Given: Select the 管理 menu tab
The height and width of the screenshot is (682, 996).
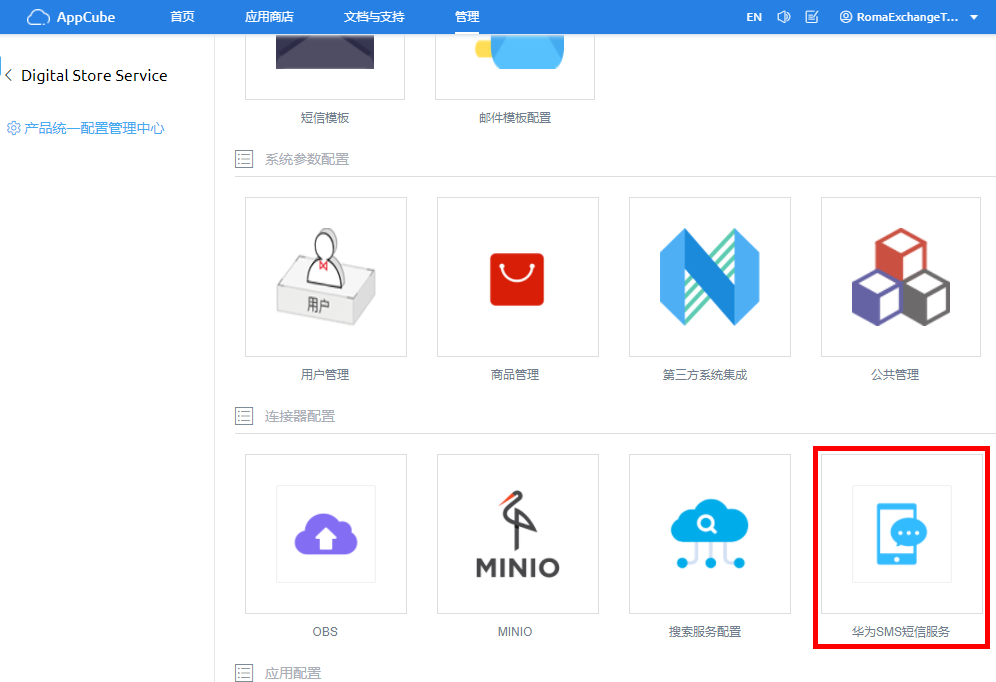Looking at the screenshot, I should click(x=467, y=17).
